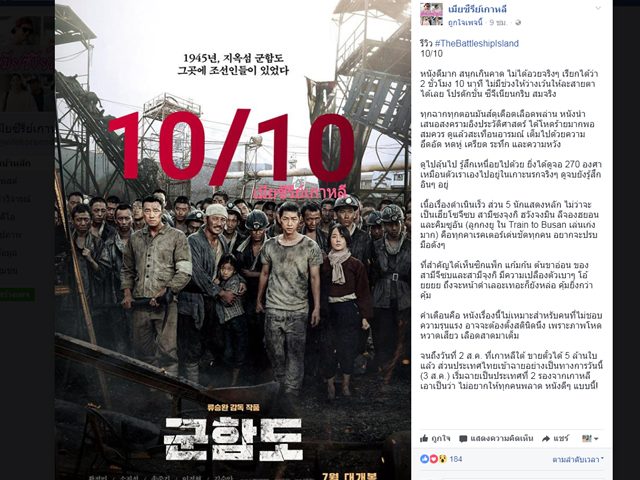Open the #TheBattleshipIsland hashtag link
This screenshot has width=640, height=480.
click(x=477, y=43)
